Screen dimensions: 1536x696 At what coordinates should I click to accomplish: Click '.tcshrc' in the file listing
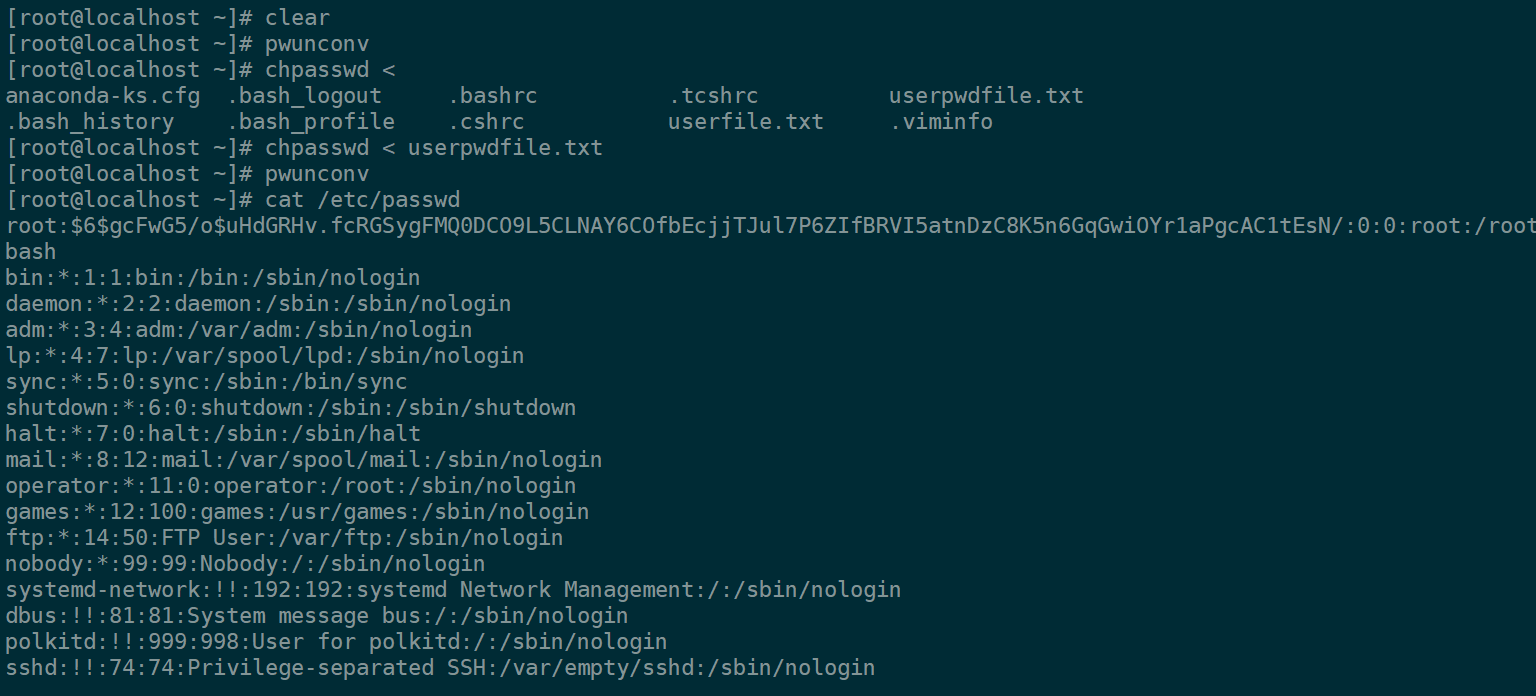713,96
